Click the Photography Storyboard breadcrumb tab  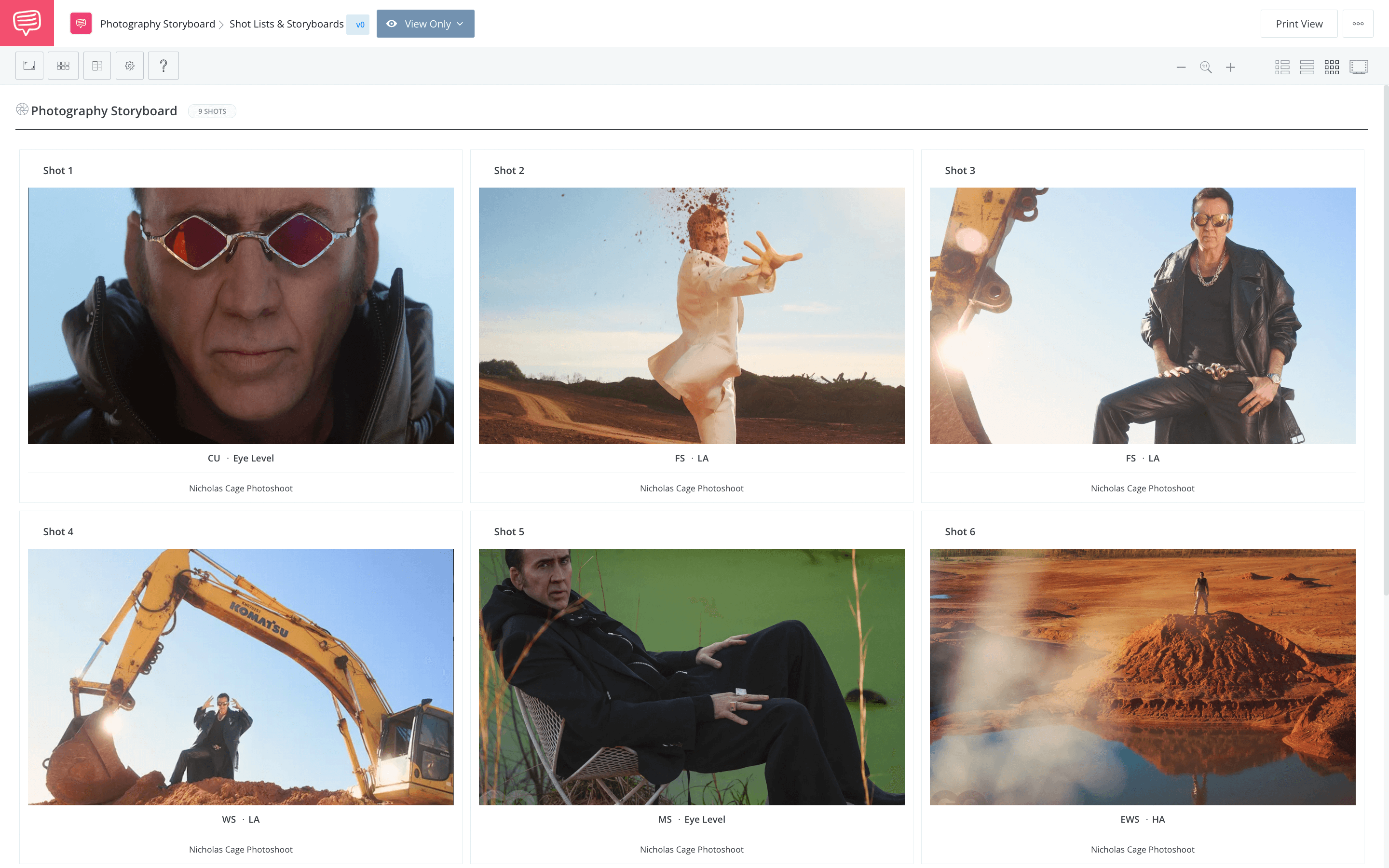tap(158, 23)
